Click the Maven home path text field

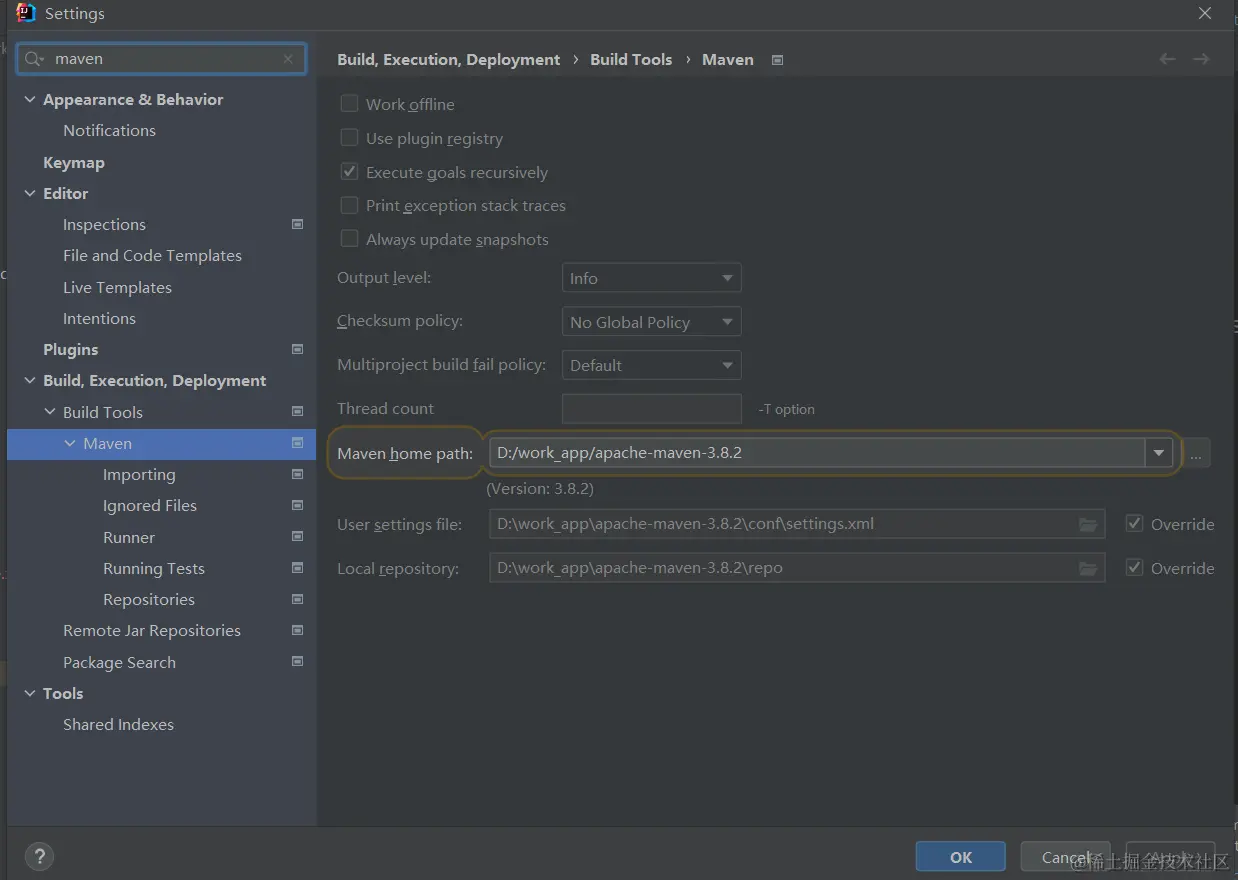(817, 453)
